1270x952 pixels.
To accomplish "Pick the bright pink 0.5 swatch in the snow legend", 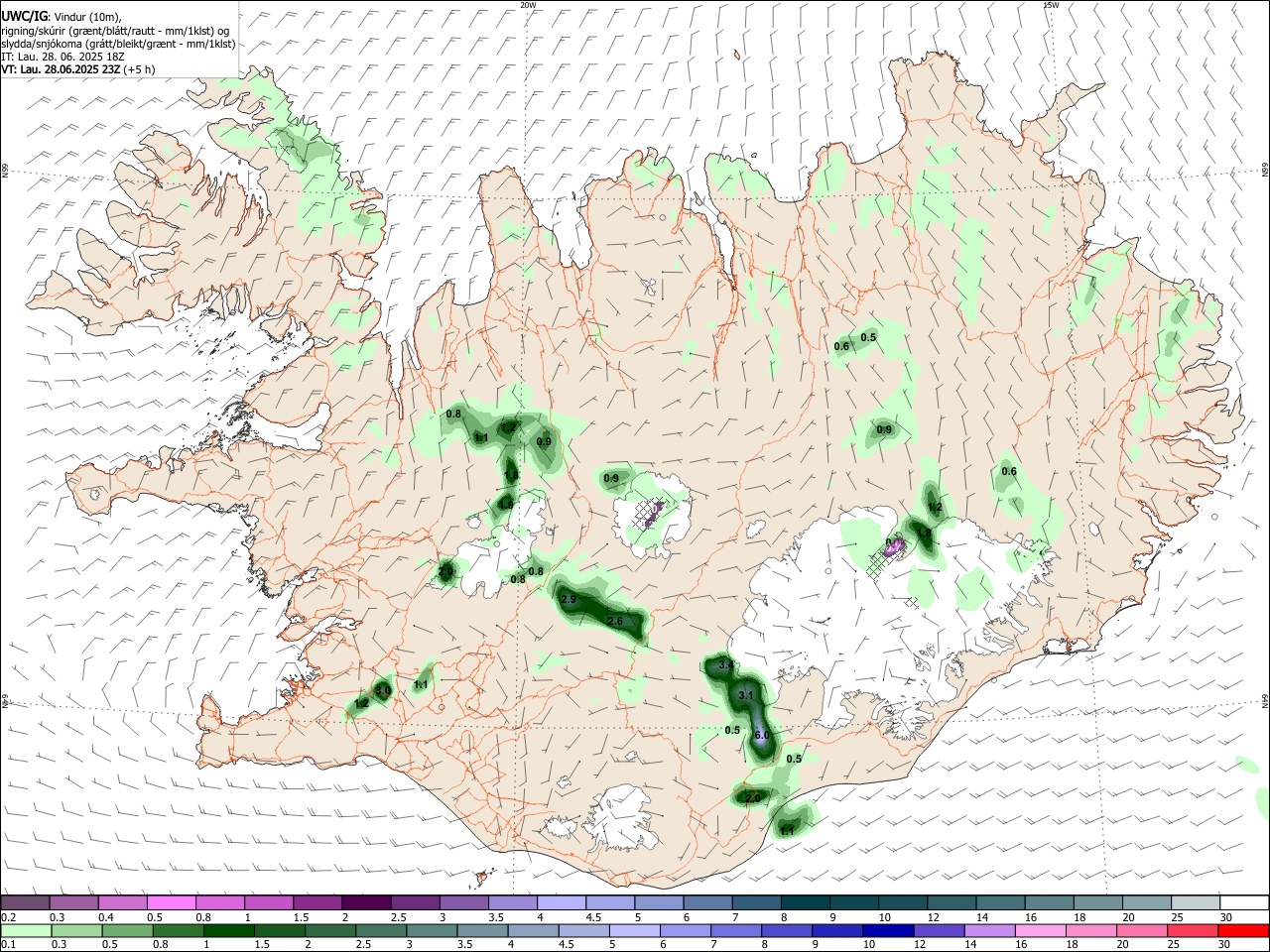I will (171, 902).
